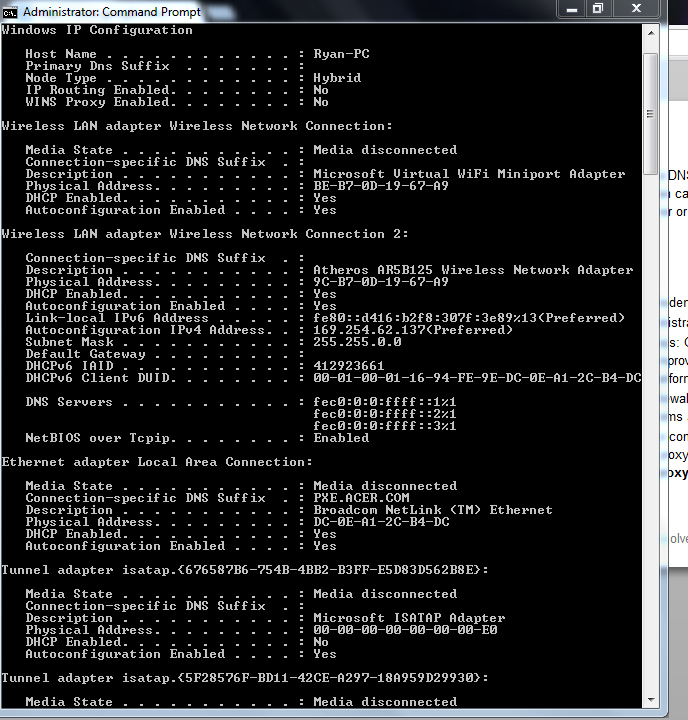Screen dimensions: 688x720
Task: Click the 'WINS Proxy Enabled' line
Action: 177,102
